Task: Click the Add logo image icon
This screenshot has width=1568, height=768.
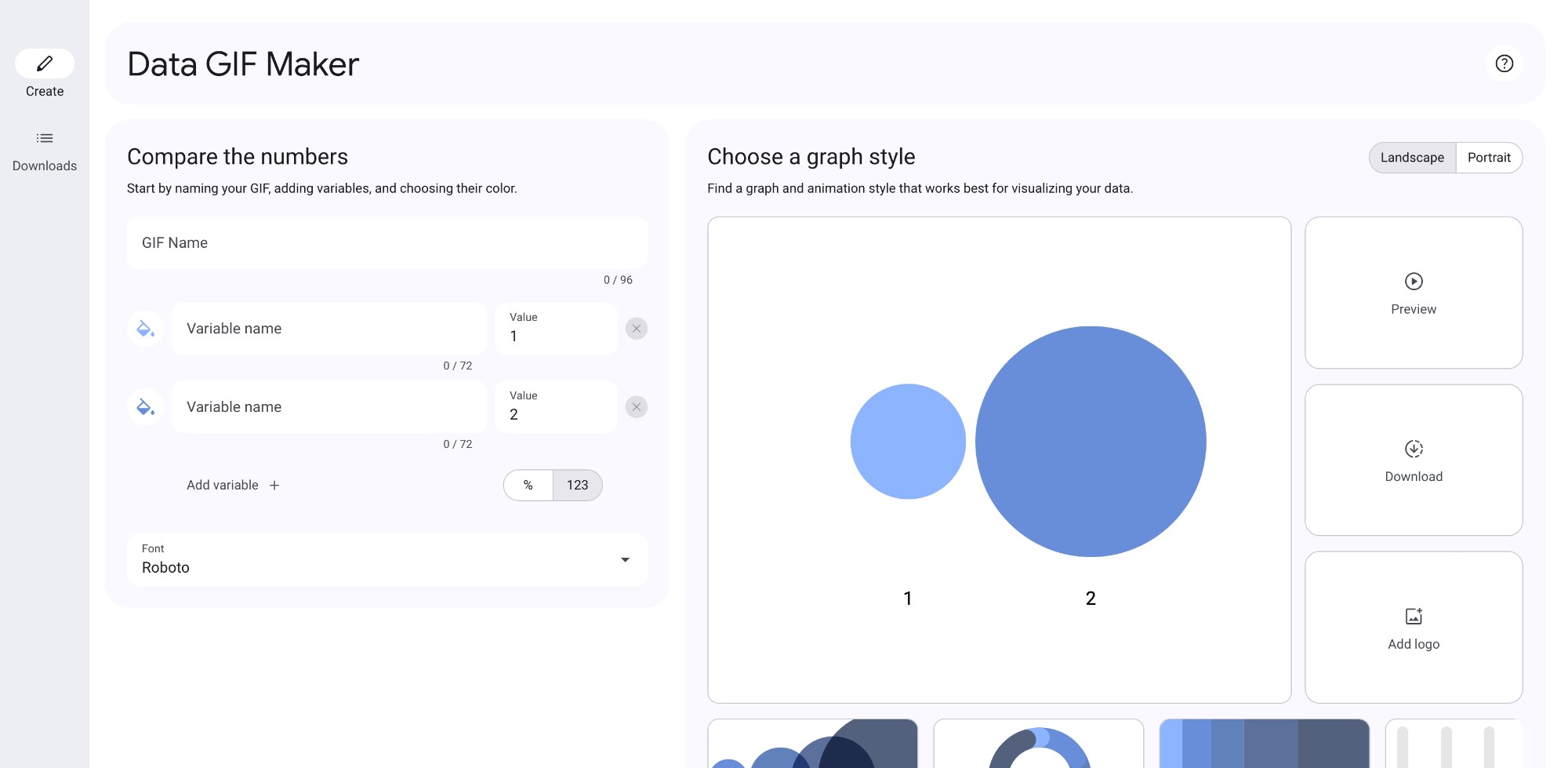Action: [x=1414, y=616]
